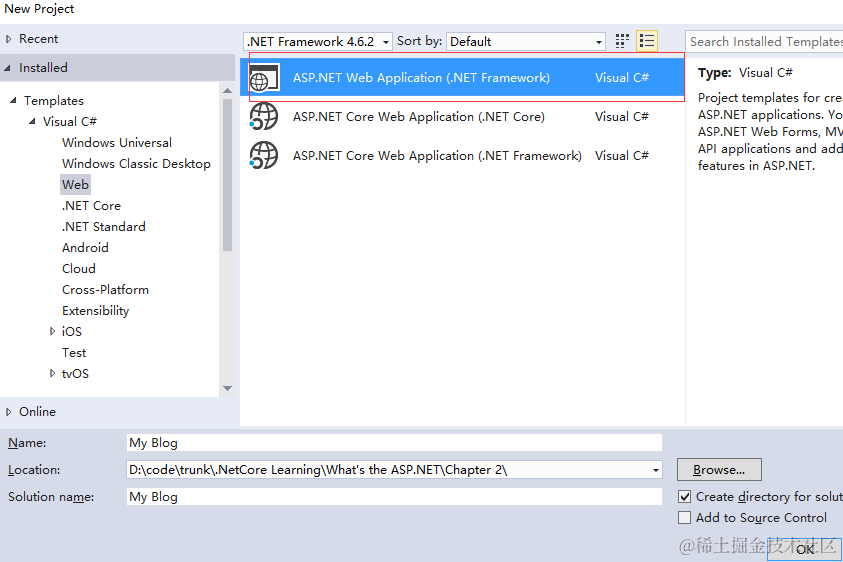Screen dimensions: 843x562
Task: Click the tree scrollbar up arrow
Action: click(x=227, y=91)
